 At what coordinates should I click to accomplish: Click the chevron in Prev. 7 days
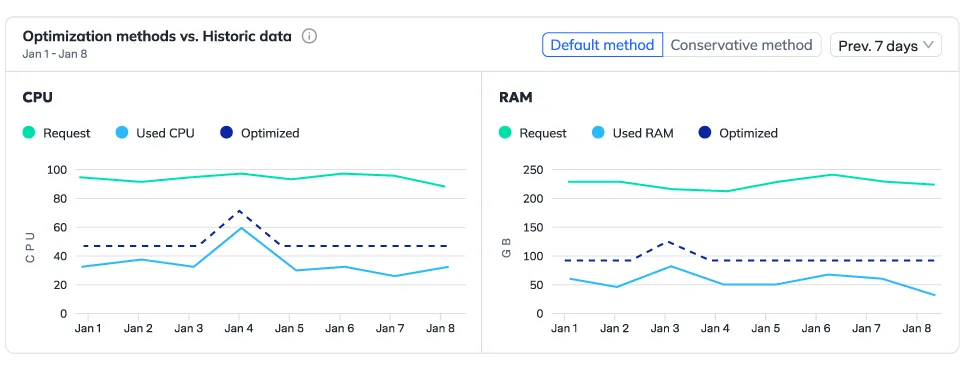point(928,45)
